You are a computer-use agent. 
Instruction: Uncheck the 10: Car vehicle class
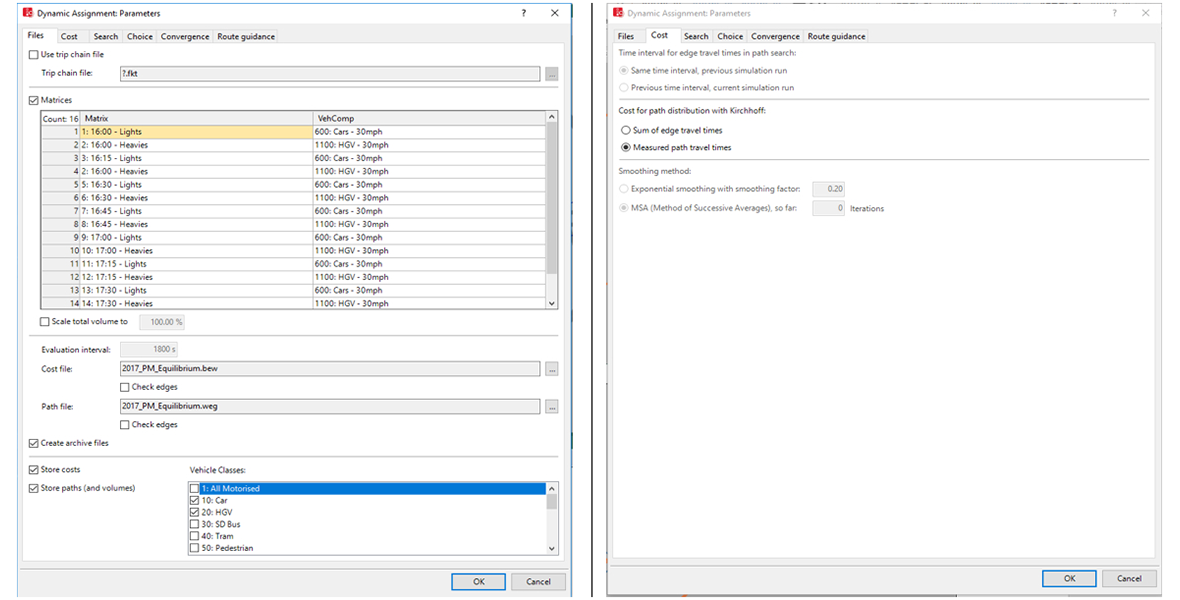[195, 501]
